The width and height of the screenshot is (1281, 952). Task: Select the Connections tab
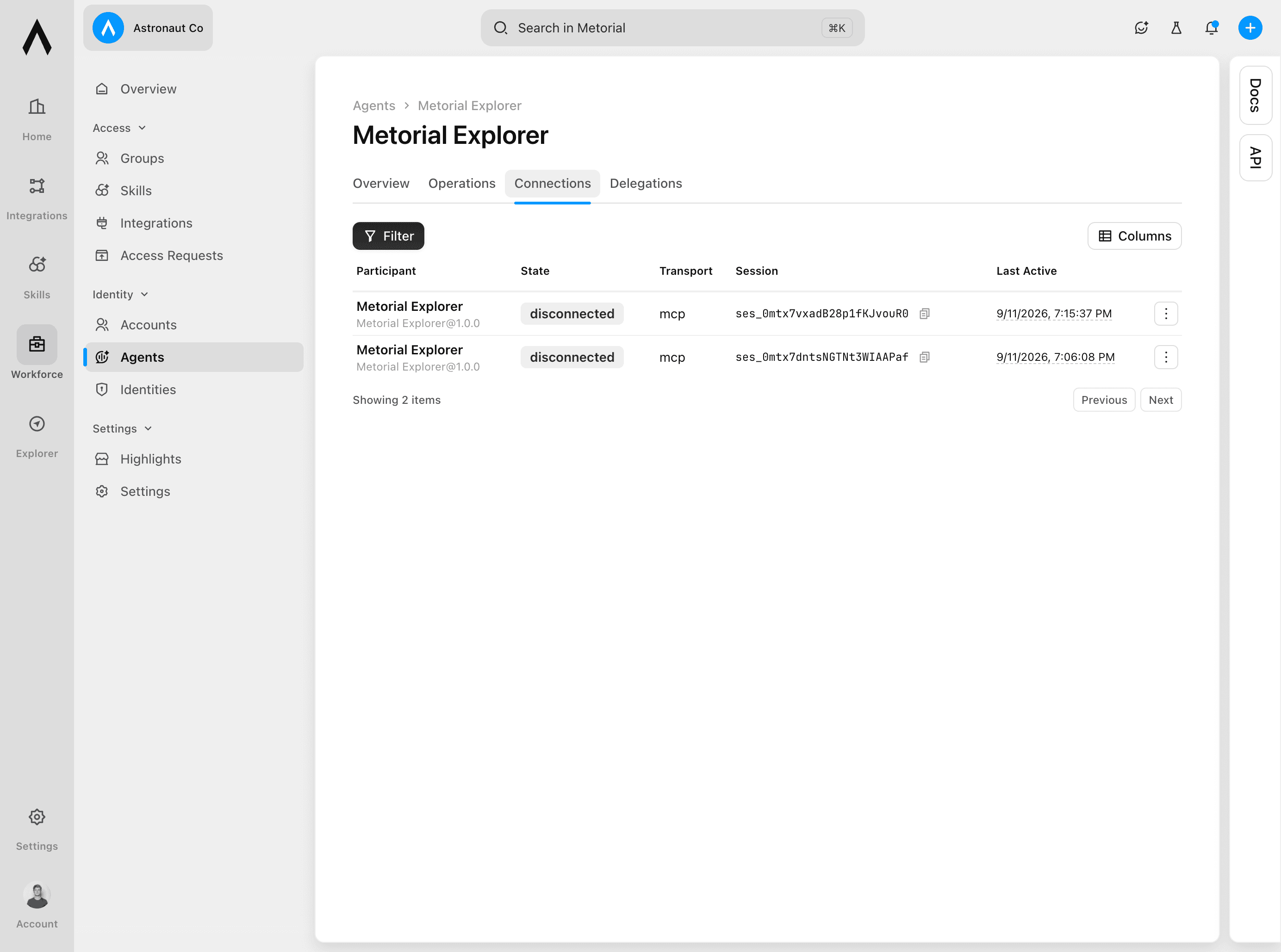coord(552,183)
